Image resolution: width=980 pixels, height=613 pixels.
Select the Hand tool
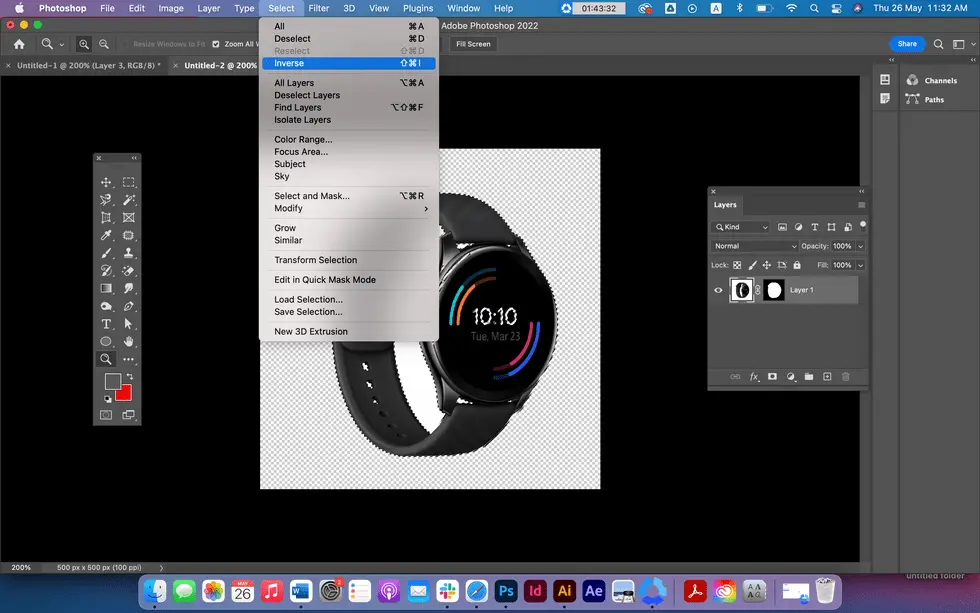click(x=129, y=341)
